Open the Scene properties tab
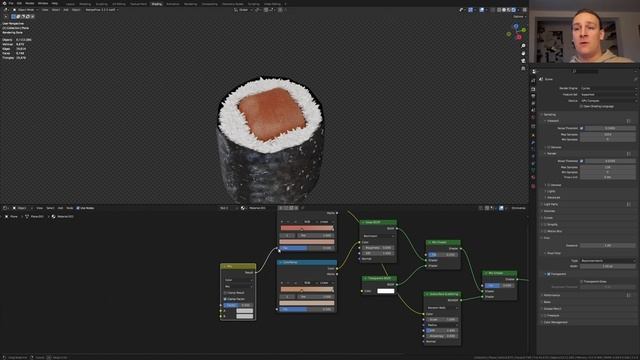The height and width of the screenshot is (360, 640). [x=533, y=110]
